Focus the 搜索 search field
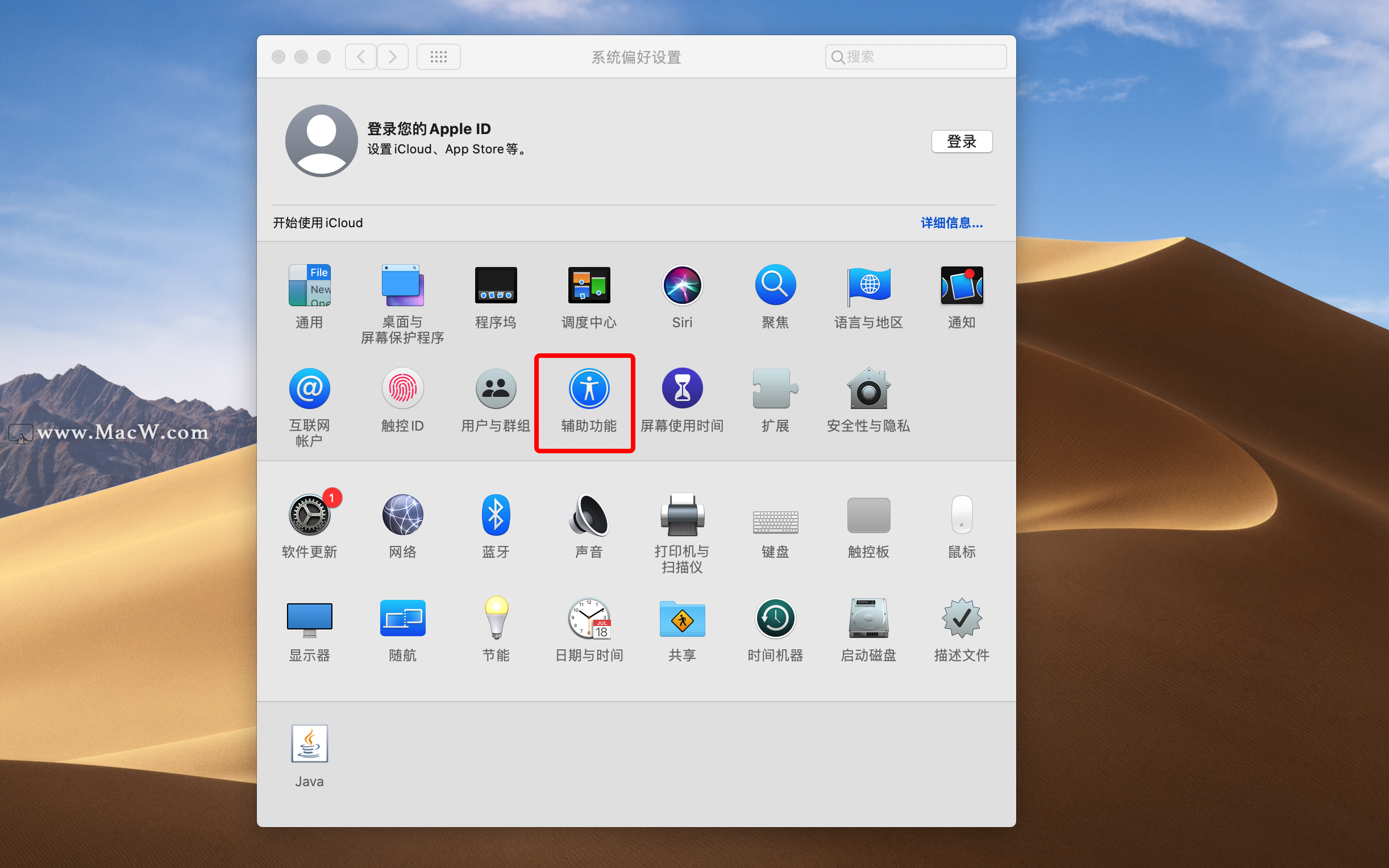 click(915, 57)
